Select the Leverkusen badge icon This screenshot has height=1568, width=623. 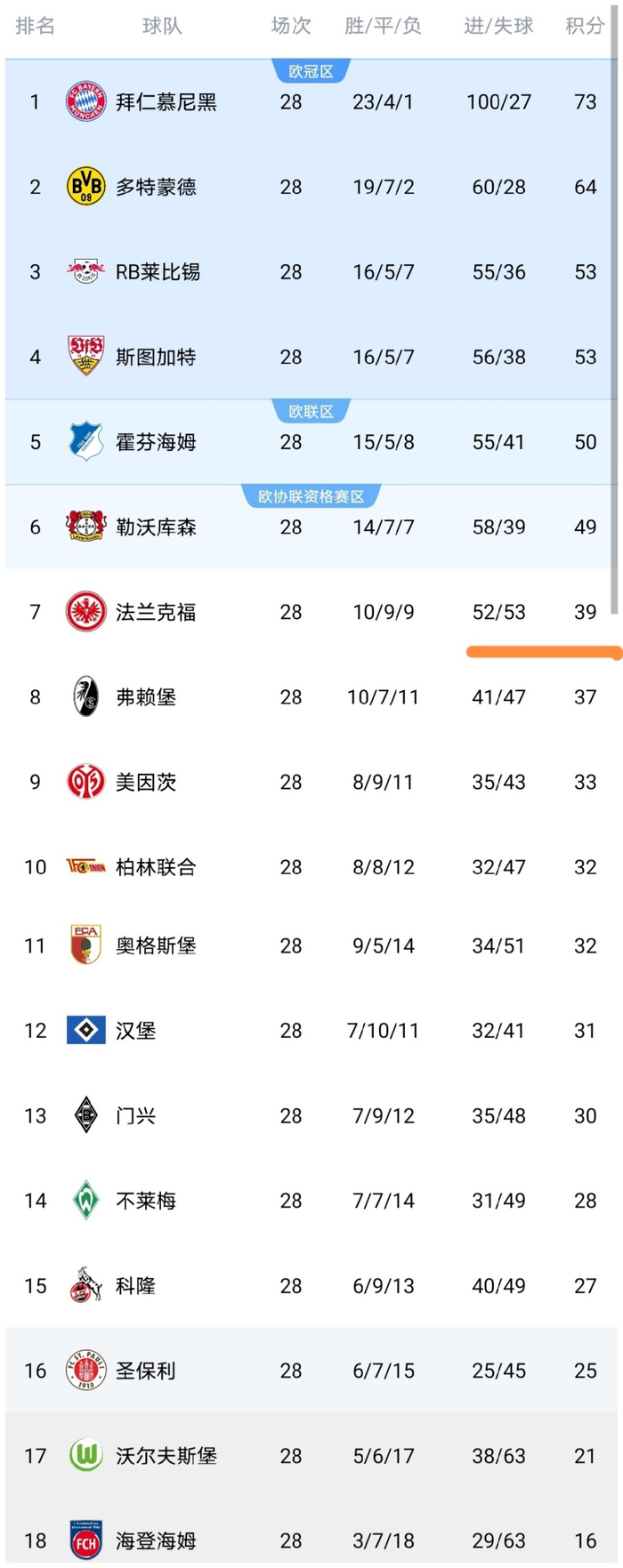tap(85, 527)
